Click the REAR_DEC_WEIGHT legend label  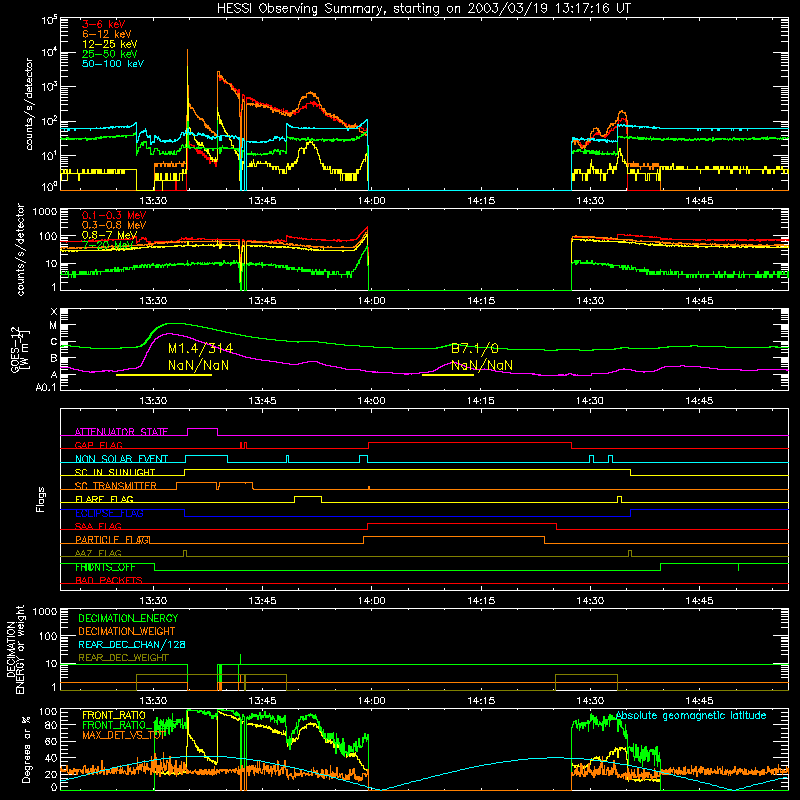[x=123, y=658]
